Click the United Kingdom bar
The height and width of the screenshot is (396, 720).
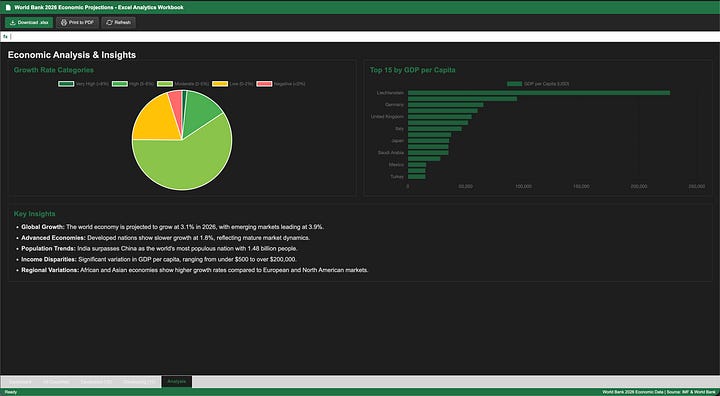[439, 117]
